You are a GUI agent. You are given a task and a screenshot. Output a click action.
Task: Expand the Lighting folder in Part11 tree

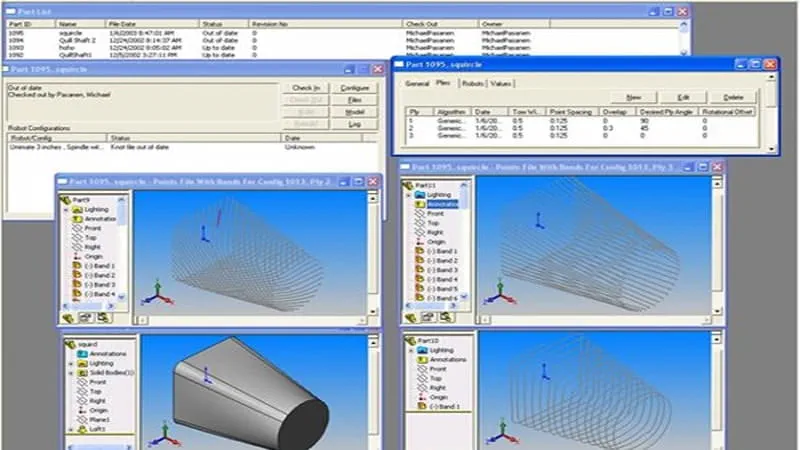coord(406,194)
